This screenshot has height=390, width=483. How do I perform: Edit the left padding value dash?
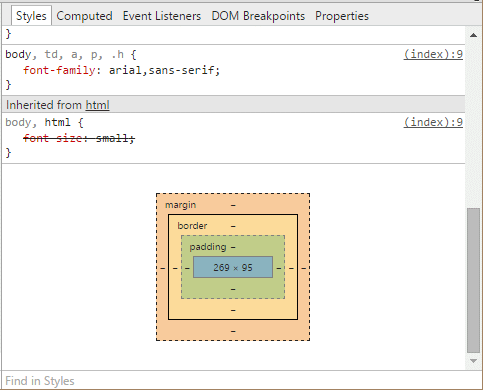(x=187, y=268)
